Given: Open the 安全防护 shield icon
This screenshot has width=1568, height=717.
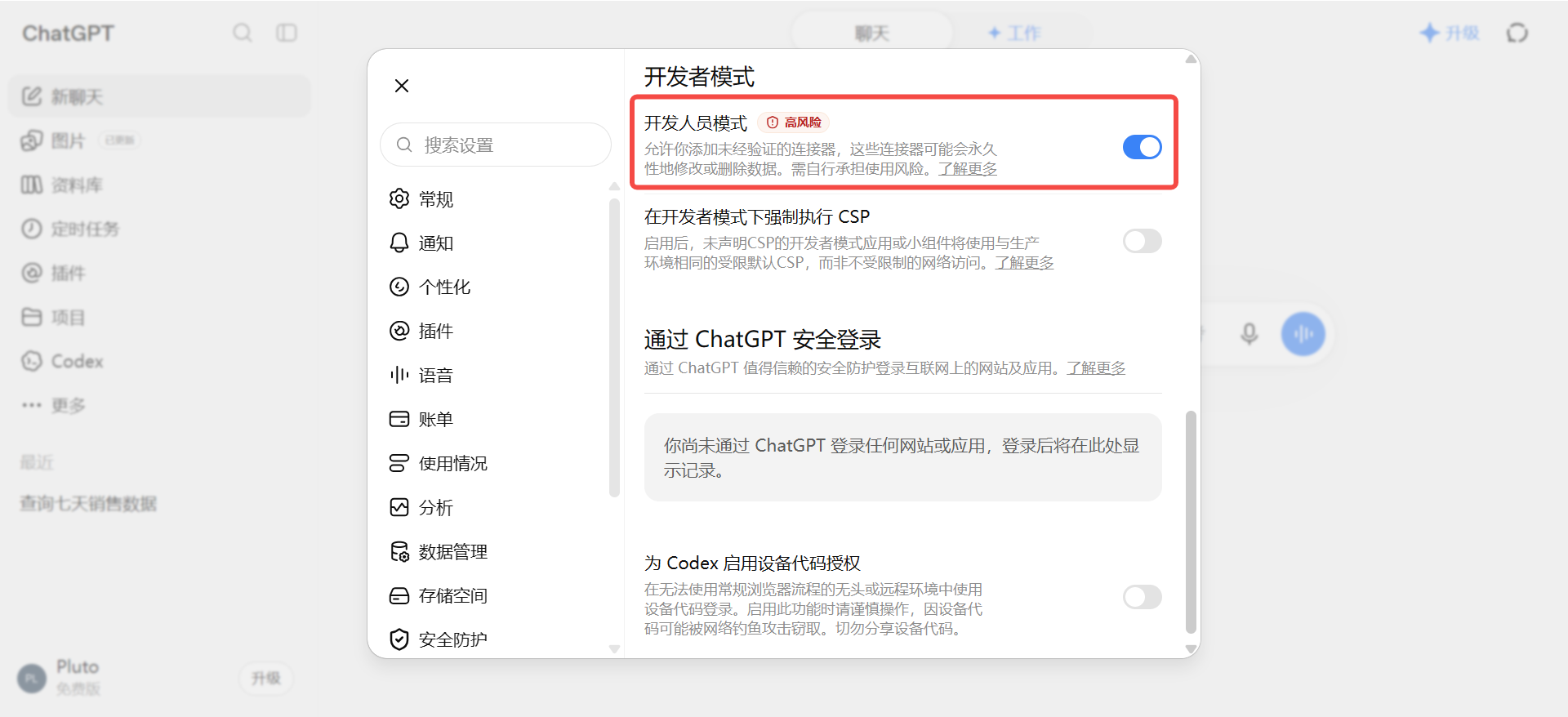Looking at the screenshot, I should click(x=399, y=639).
